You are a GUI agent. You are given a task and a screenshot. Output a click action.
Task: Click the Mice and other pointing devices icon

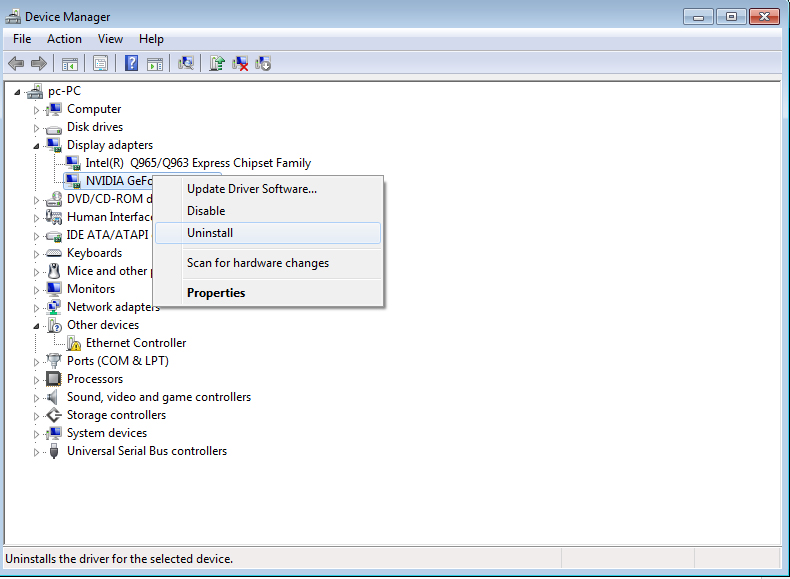[x=54, y=271]
